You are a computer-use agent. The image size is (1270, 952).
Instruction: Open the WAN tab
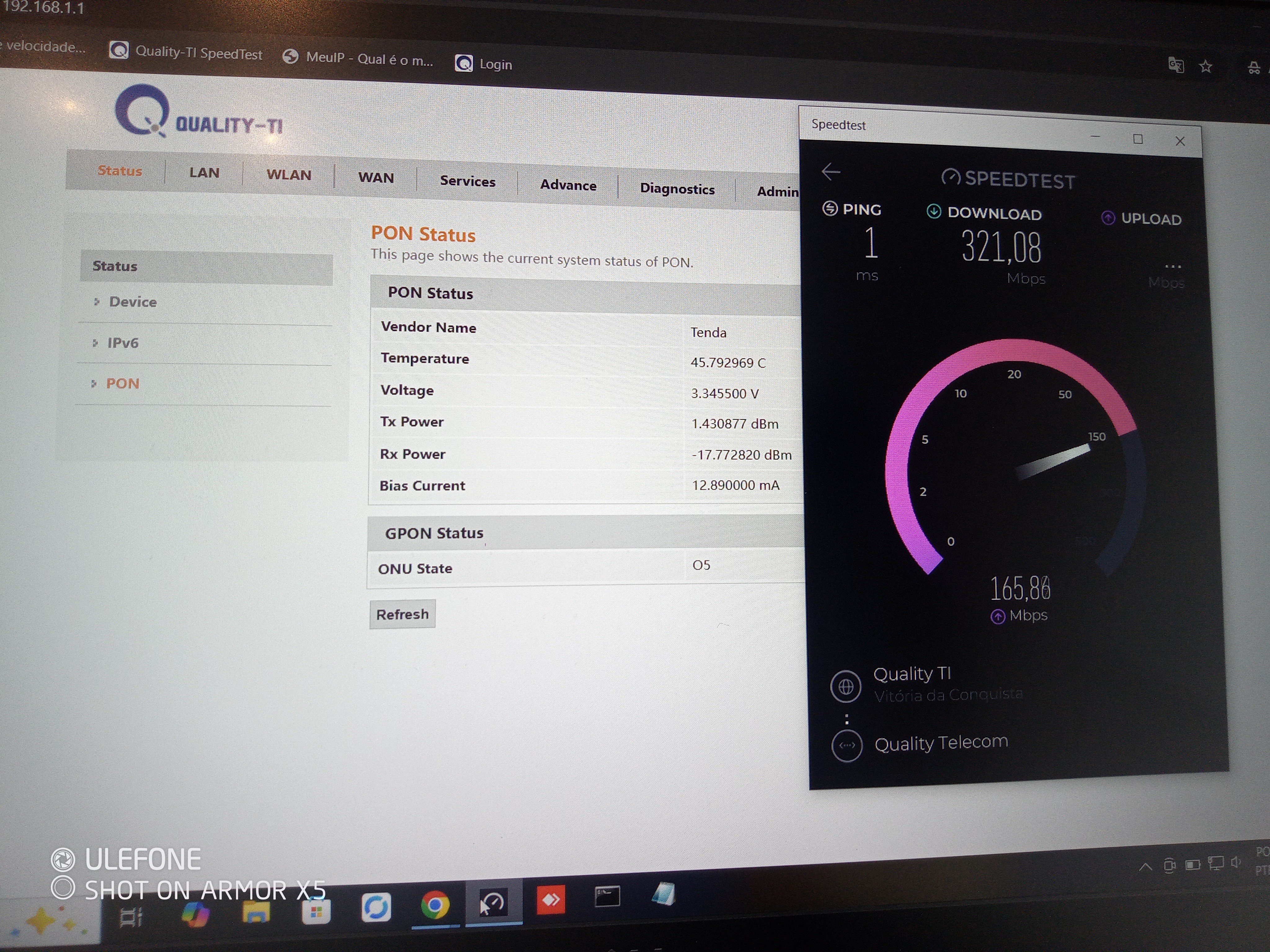pos(376,178)
